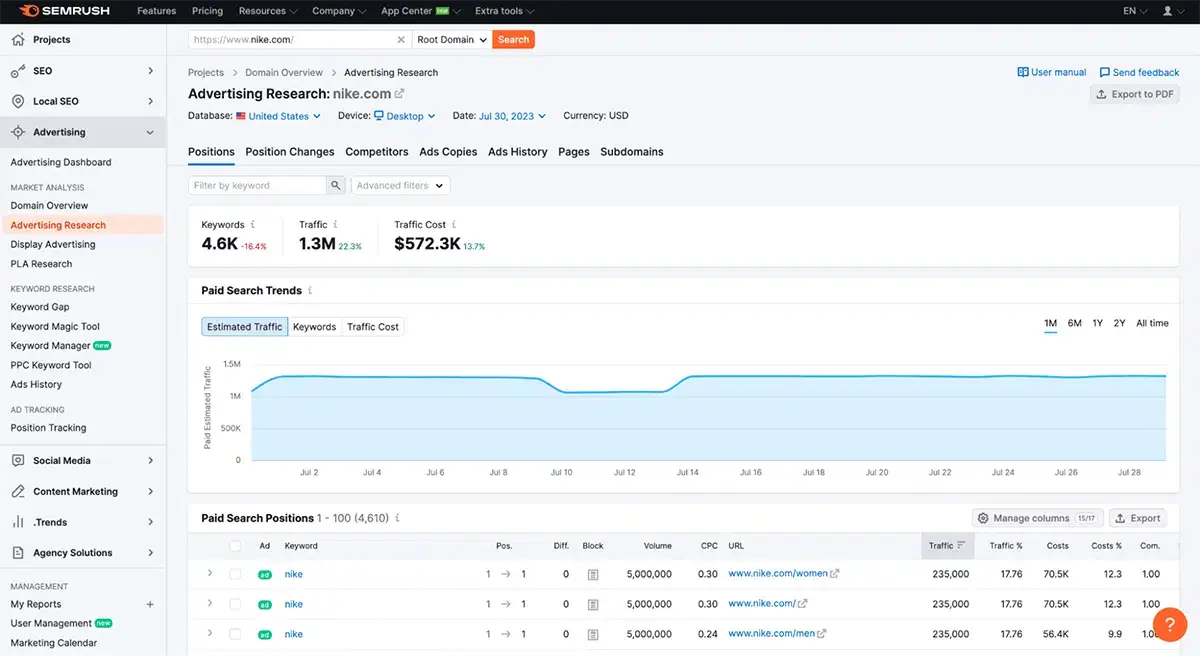Check the second nike keyword row
Screen dimensions: 1200x656
(235, 604)
